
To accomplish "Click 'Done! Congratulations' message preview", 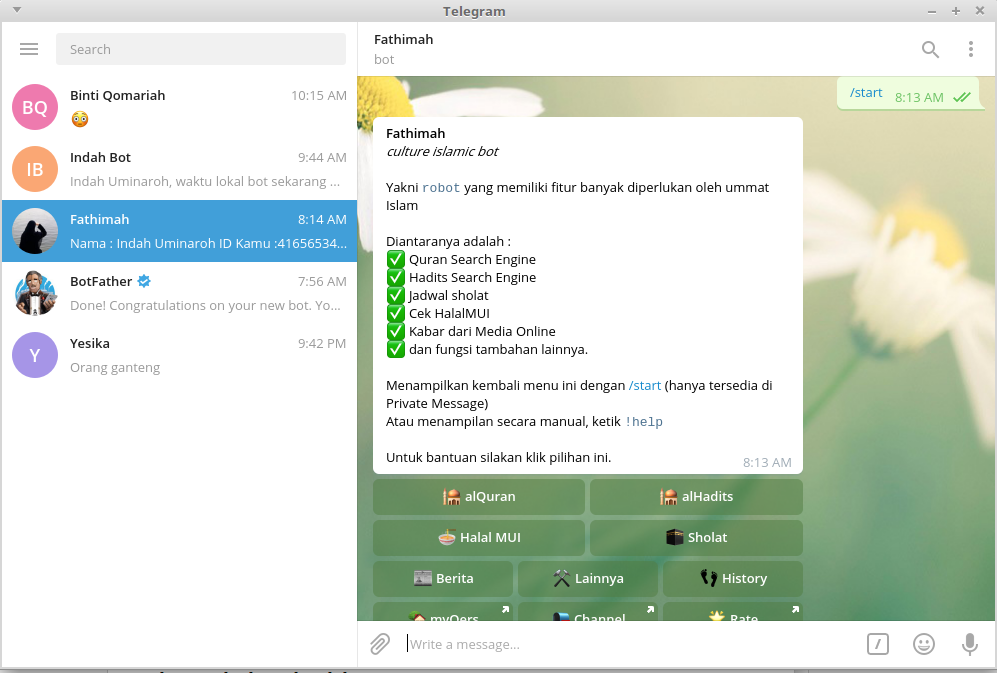I will coord(205,305).
